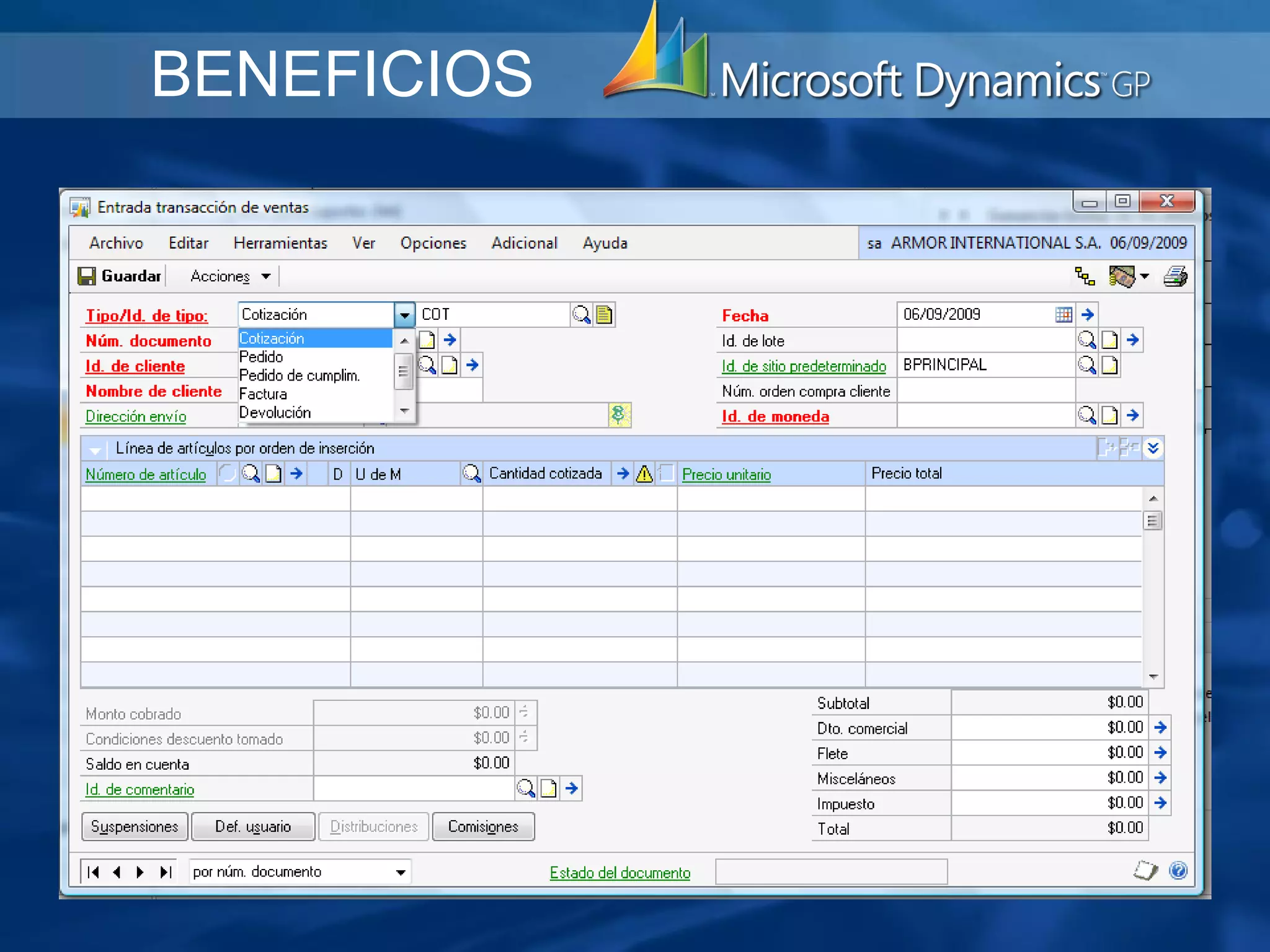Go to the last record button
Image resolution: width=1270 pixels, height=952 pixels.
[x=165, y=873]
